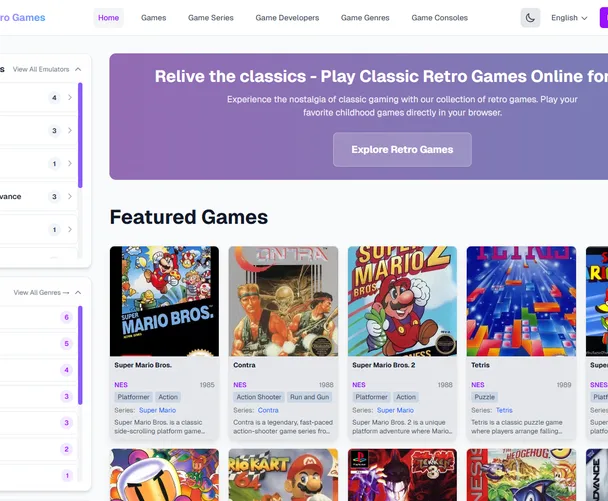Click the Contra series link
This screenshot has height=501, width=608.
click(268, 410)
